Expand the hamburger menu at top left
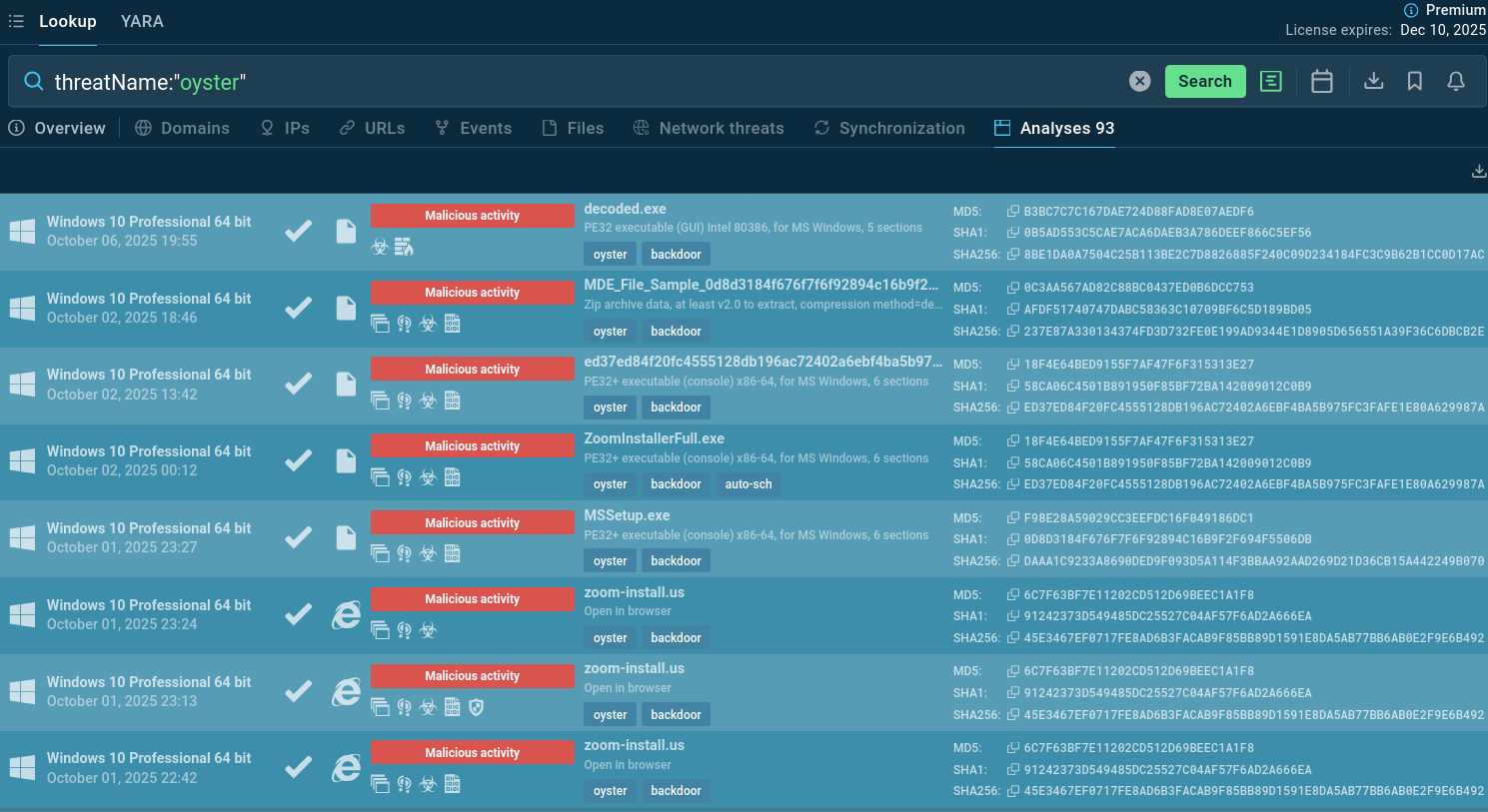The width and height of the screenshot is (1488, 812). coord(16,21)
